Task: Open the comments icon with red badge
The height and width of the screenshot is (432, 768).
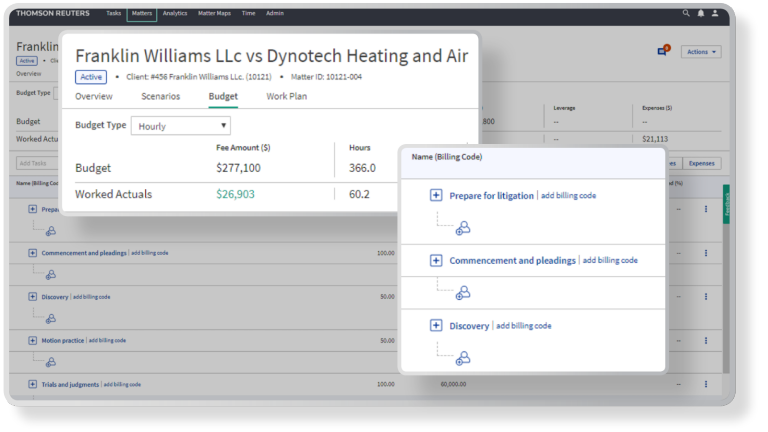Action: point(662,51)
